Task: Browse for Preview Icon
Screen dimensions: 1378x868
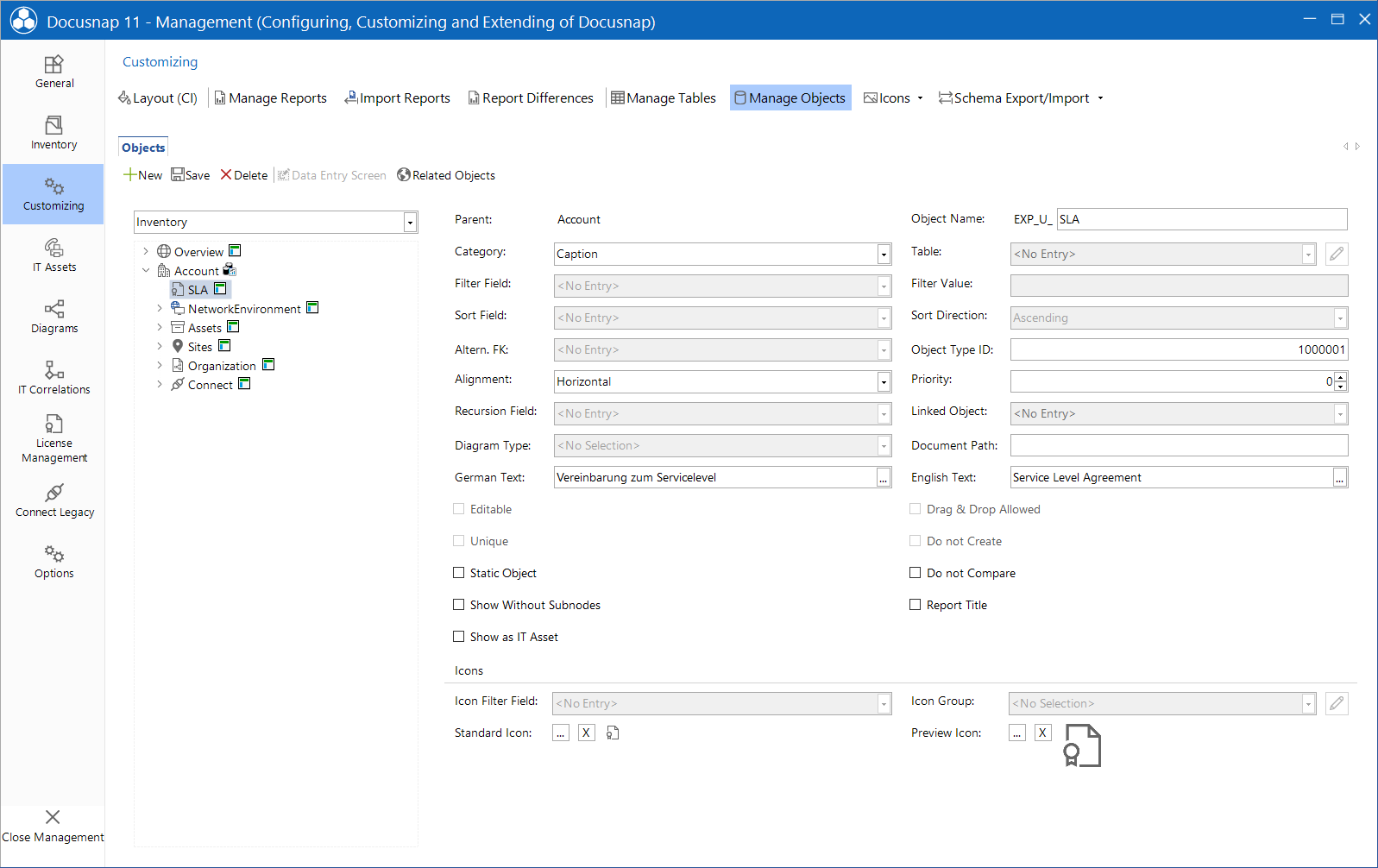Action: click(x=1017, y=733)
